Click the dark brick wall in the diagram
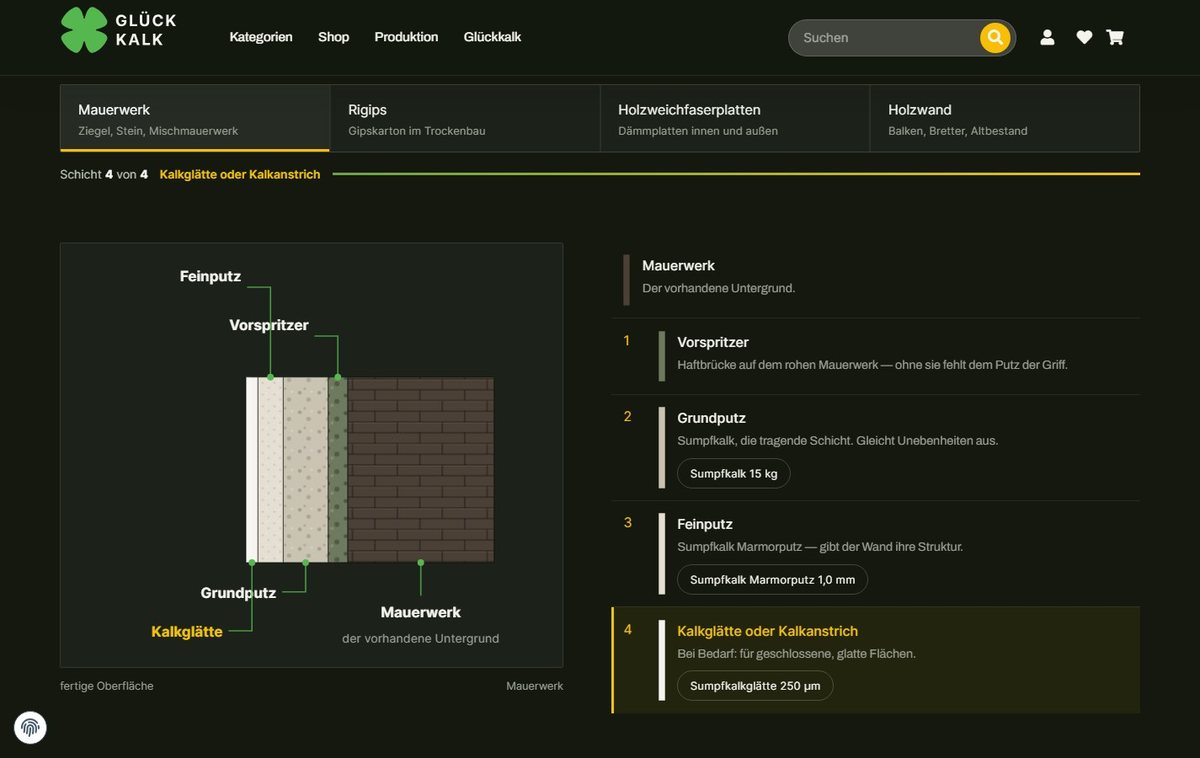1200x758 pixels. click(x=420, y=470)
